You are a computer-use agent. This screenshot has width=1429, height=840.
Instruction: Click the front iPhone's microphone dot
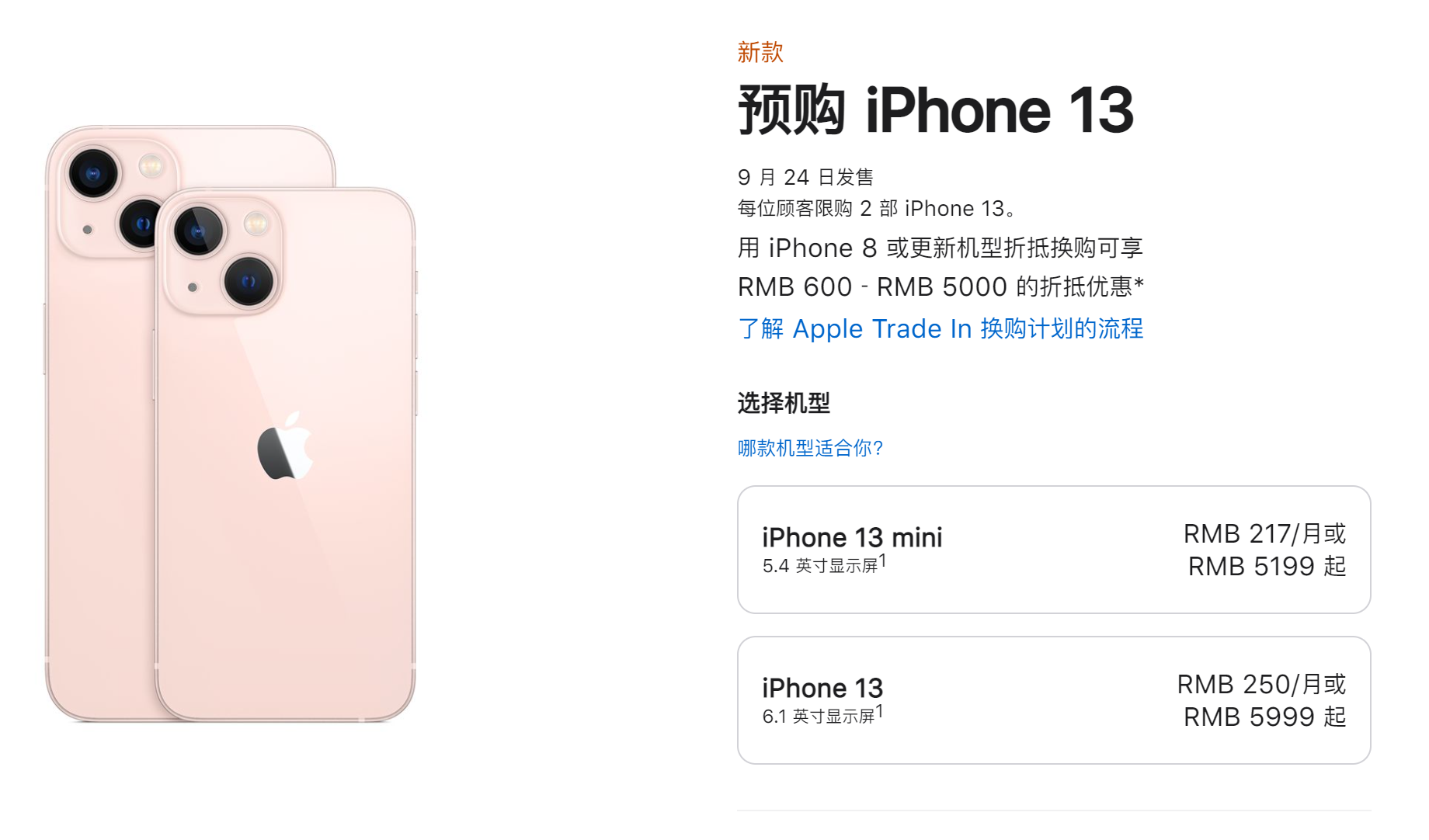[x=193, y=287]
